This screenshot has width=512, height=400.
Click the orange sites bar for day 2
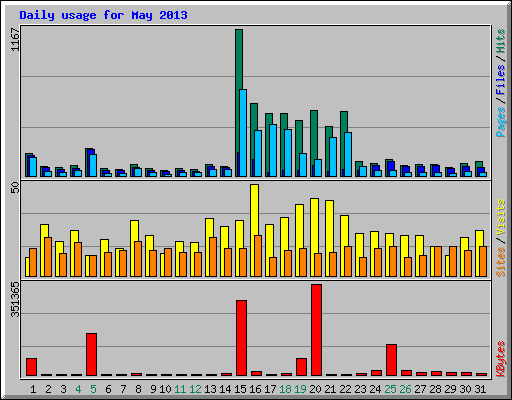48,257
